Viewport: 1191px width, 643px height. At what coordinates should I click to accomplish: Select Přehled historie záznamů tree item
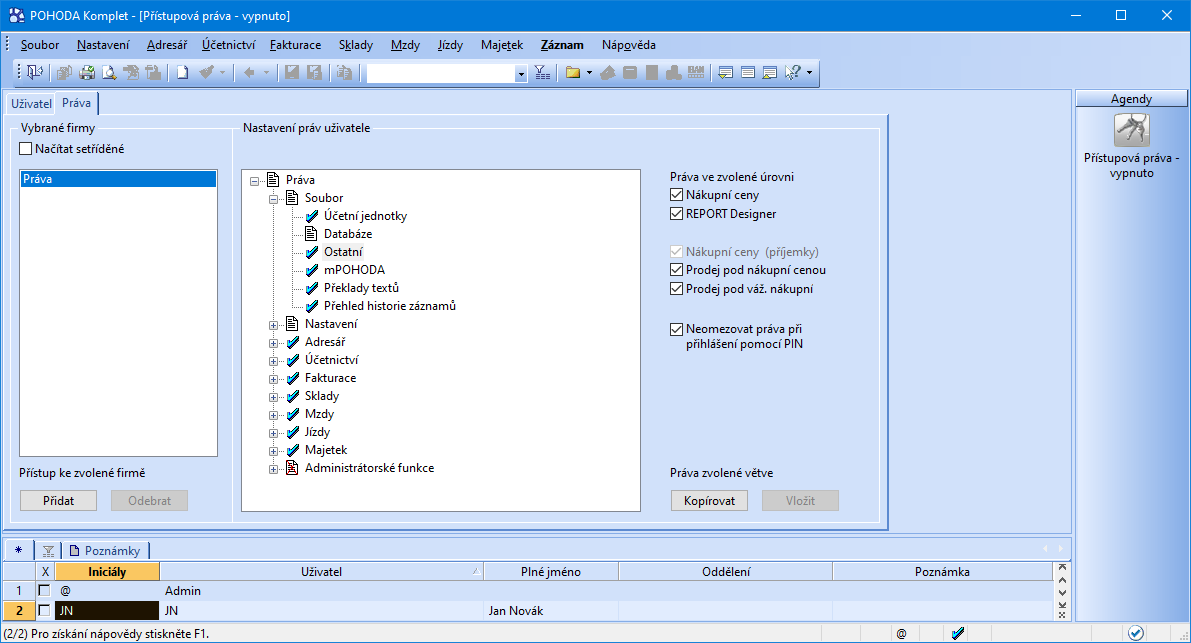tap(390, 306)
